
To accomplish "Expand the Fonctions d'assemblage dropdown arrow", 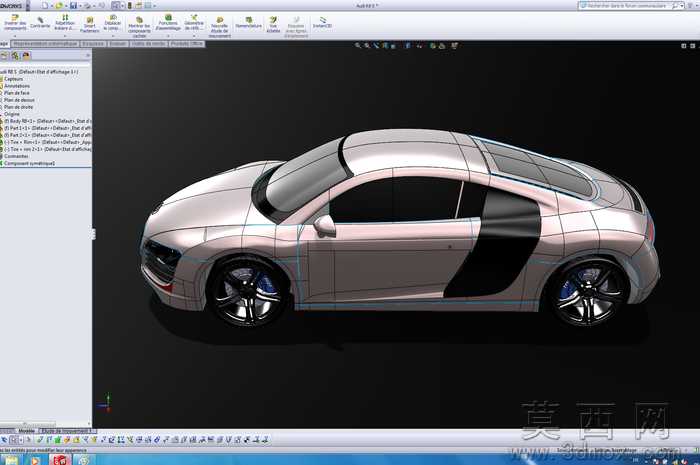I will [x=168, y=36].
